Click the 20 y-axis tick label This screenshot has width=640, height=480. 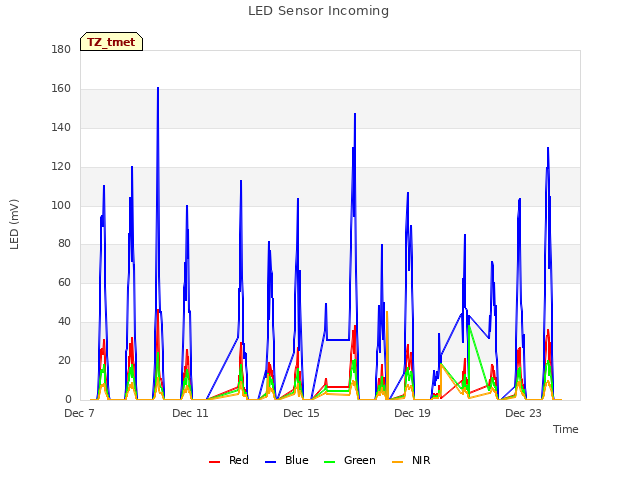click(64, 360)
